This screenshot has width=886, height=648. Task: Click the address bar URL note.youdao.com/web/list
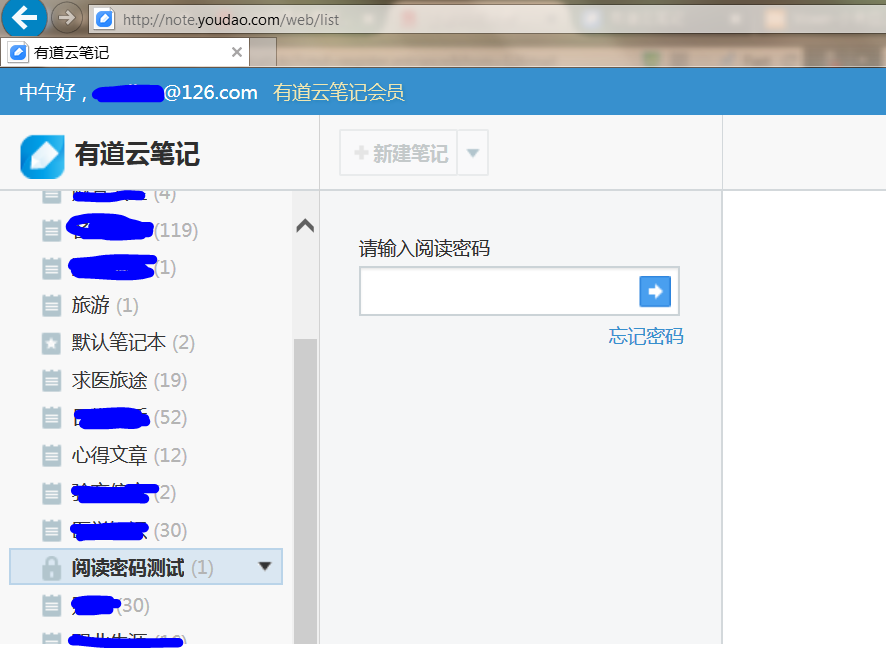point(231,20)
